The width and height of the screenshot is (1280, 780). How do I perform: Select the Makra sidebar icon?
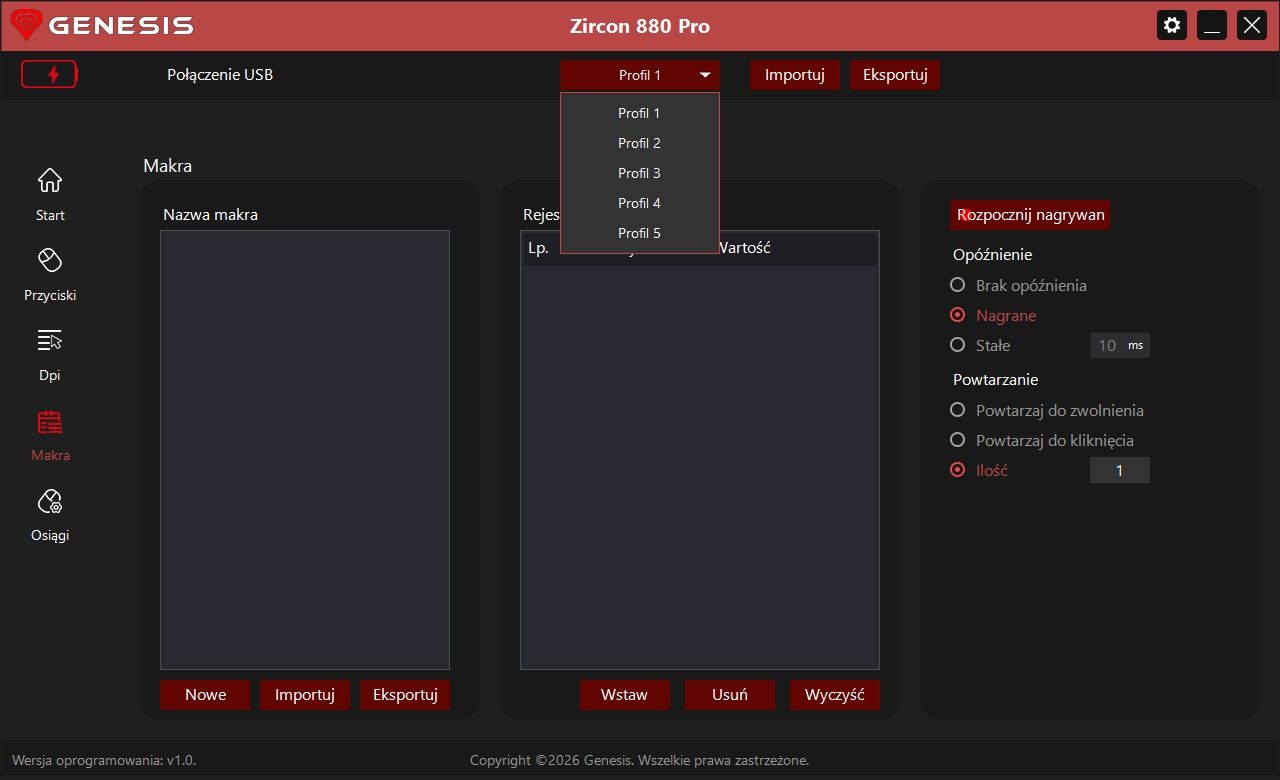click(50, 422)
